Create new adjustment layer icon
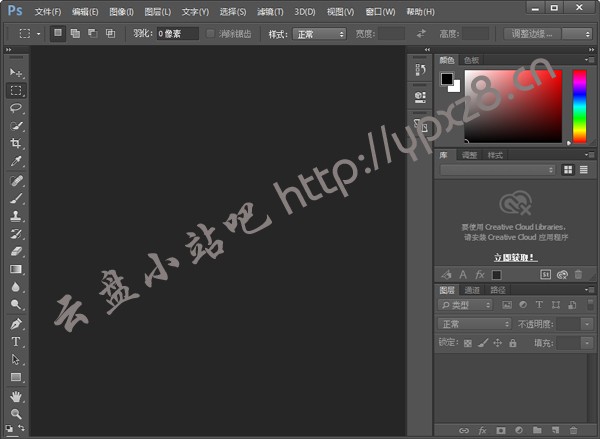Screen dimensions: 600x439 (519, 431)
